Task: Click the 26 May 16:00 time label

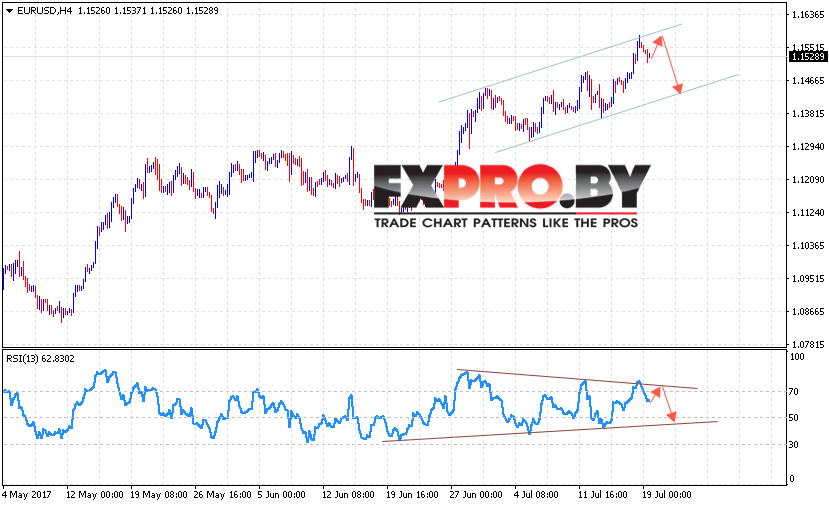Action: [223, 495]
